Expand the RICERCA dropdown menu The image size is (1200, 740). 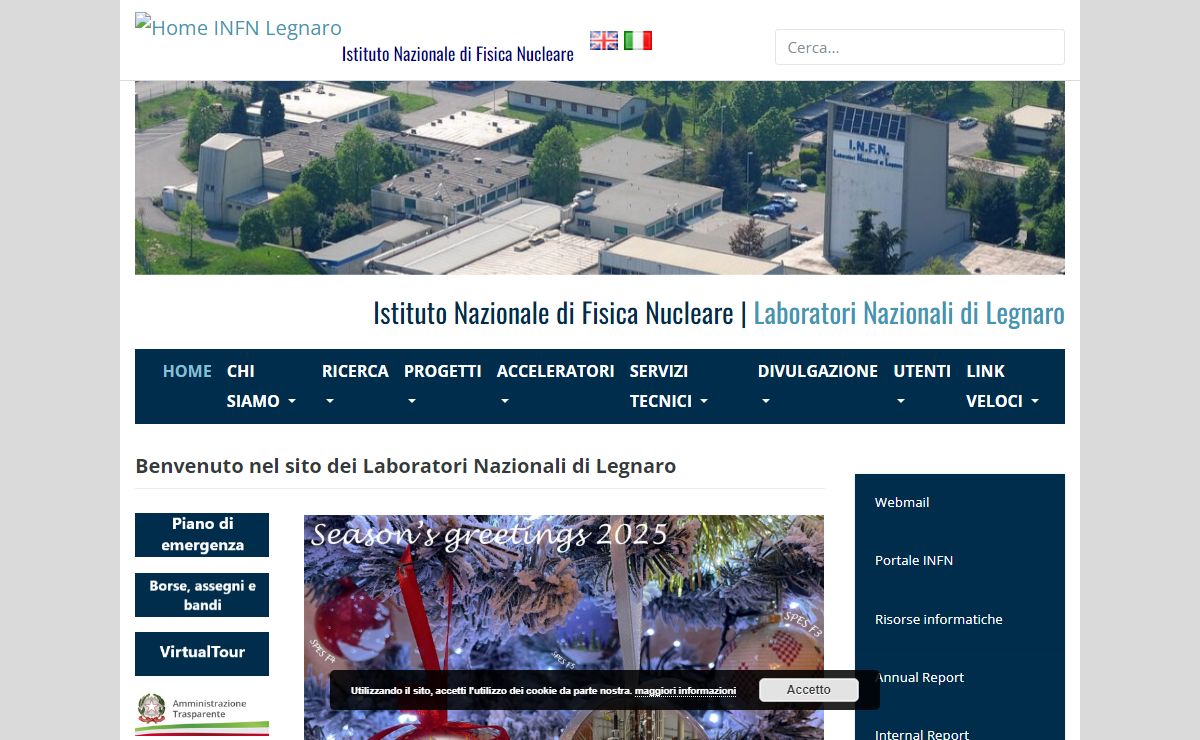click(x=355, y=386)
